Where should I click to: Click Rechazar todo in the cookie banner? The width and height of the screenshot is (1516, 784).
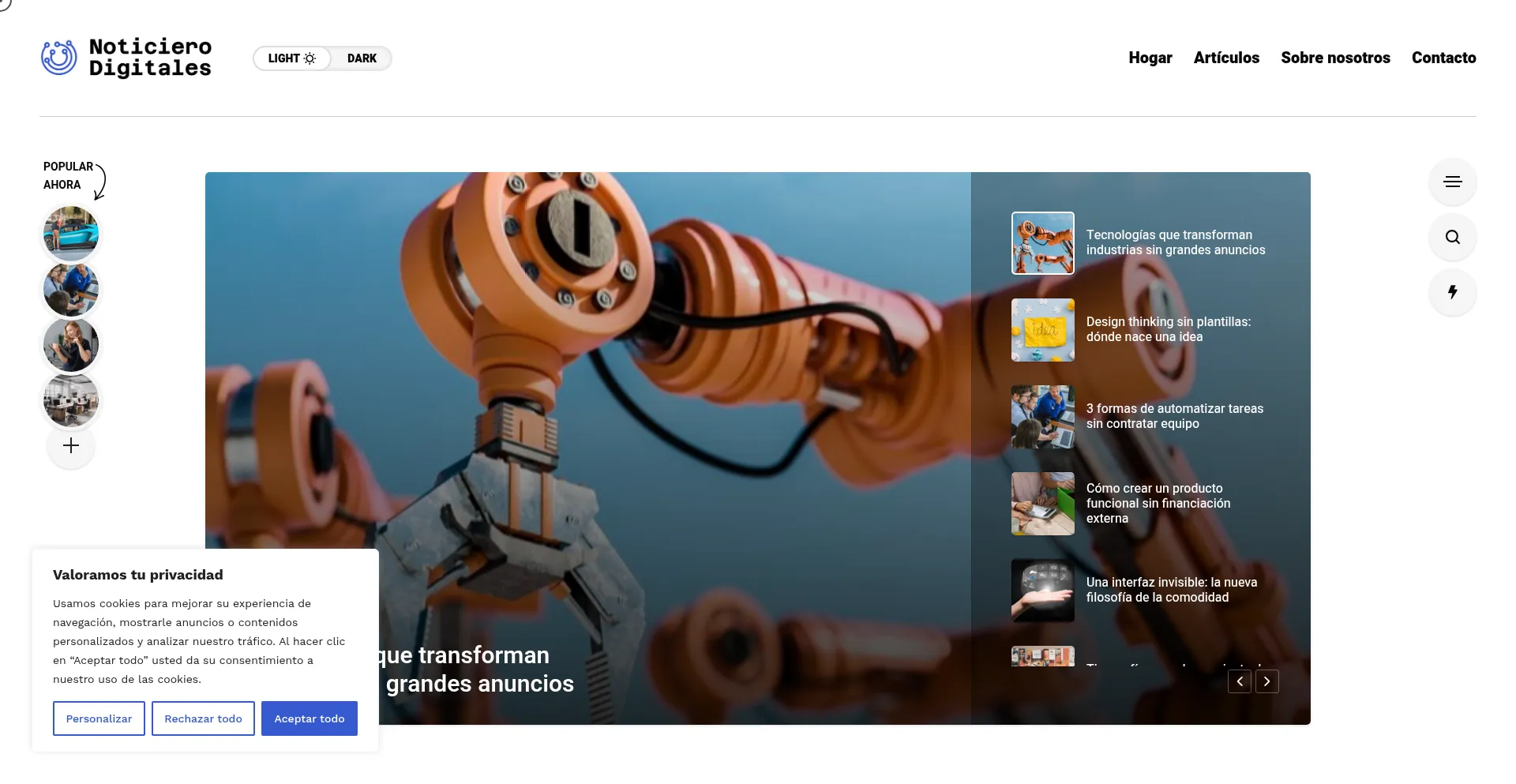203,718
